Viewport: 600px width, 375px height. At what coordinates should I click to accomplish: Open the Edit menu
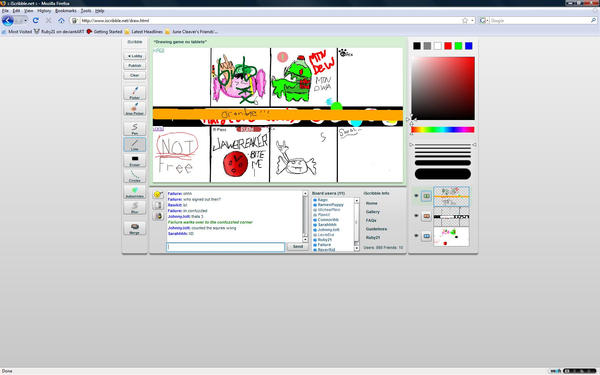16,11
